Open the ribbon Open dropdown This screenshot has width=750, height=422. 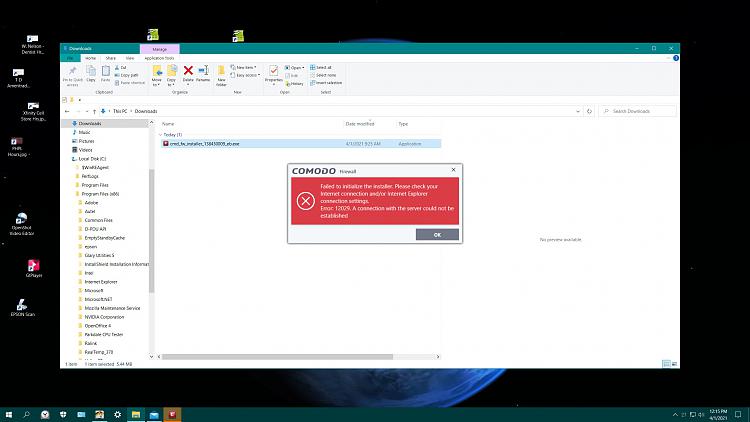tap(295, 67)
